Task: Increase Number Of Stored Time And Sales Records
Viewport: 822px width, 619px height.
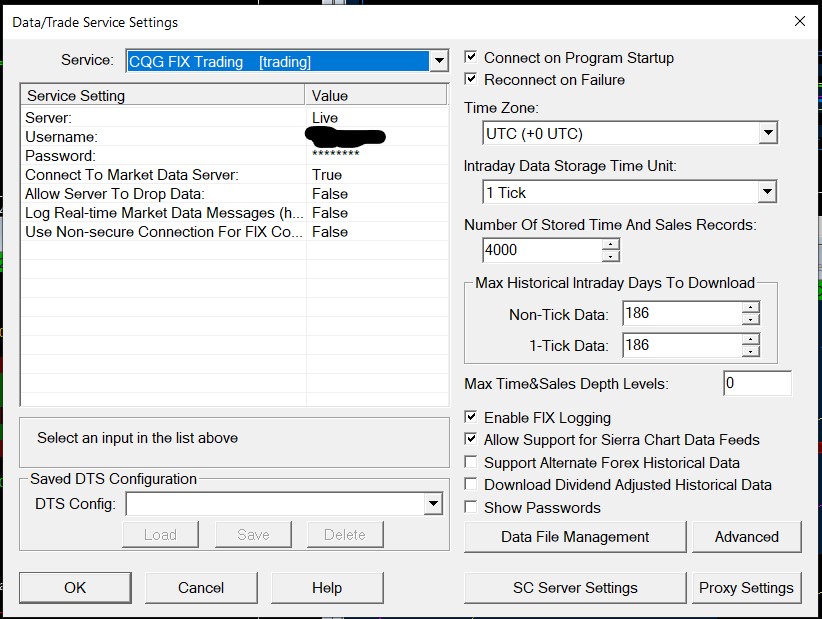Action: pyautogui.click(x=610, y=245)
